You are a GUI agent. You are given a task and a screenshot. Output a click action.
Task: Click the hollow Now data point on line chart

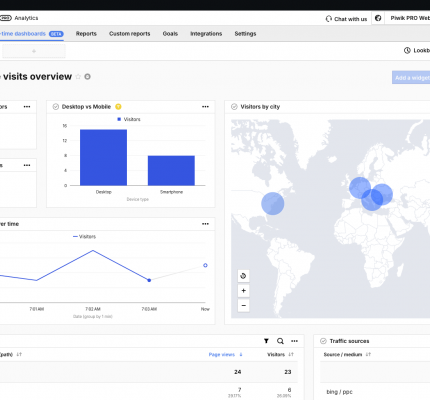tap(205, 265)
